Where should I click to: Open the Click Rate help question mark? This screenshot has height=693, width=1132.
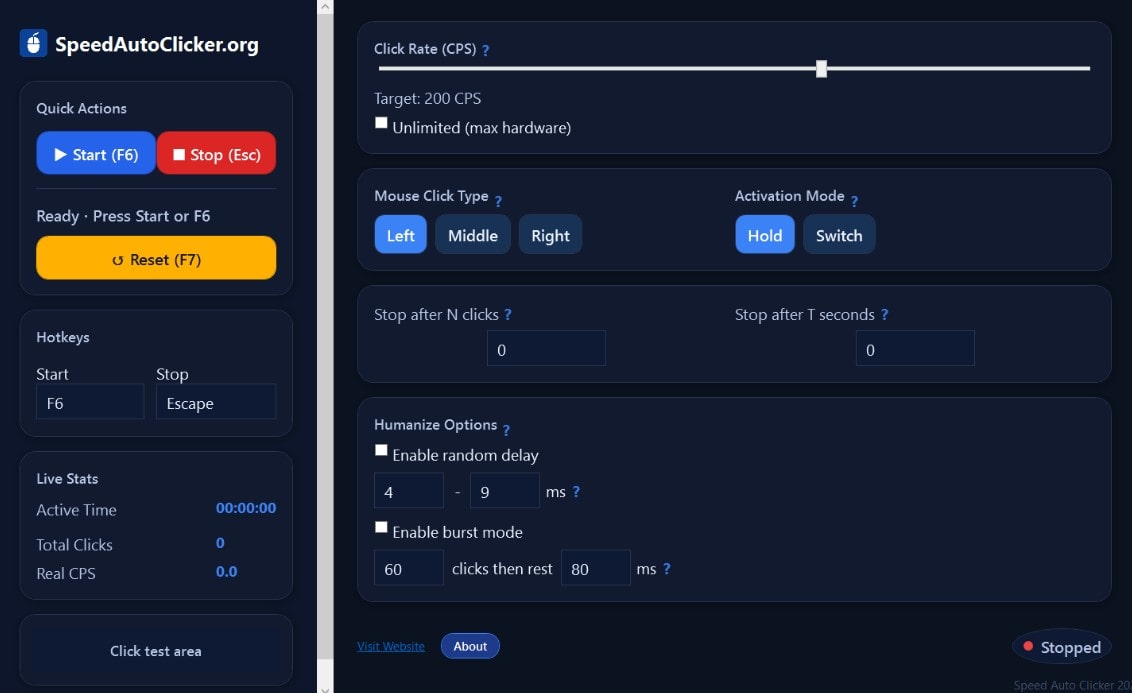486,51
